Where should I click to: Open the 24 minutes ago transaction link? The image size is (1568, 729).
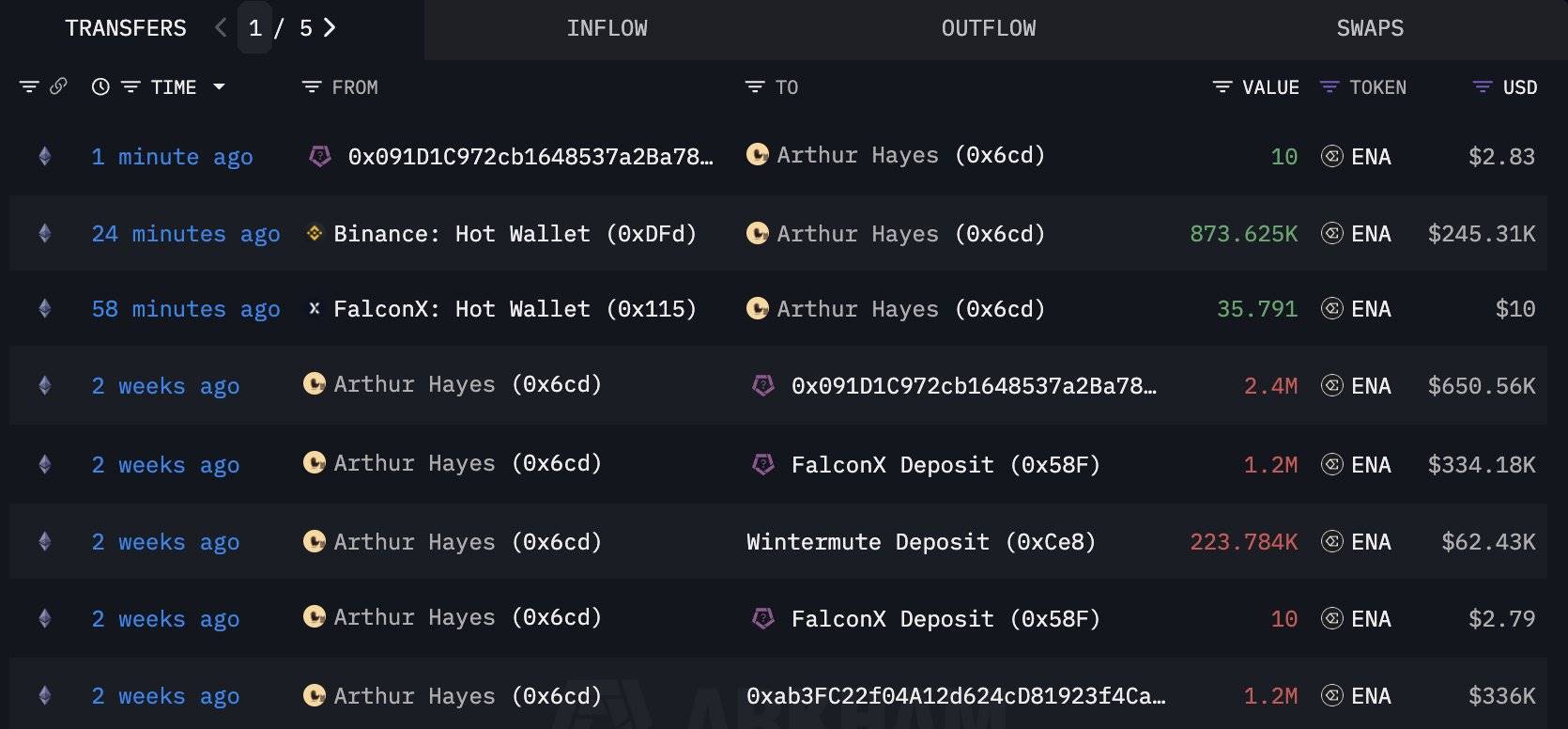pos(185,234)
